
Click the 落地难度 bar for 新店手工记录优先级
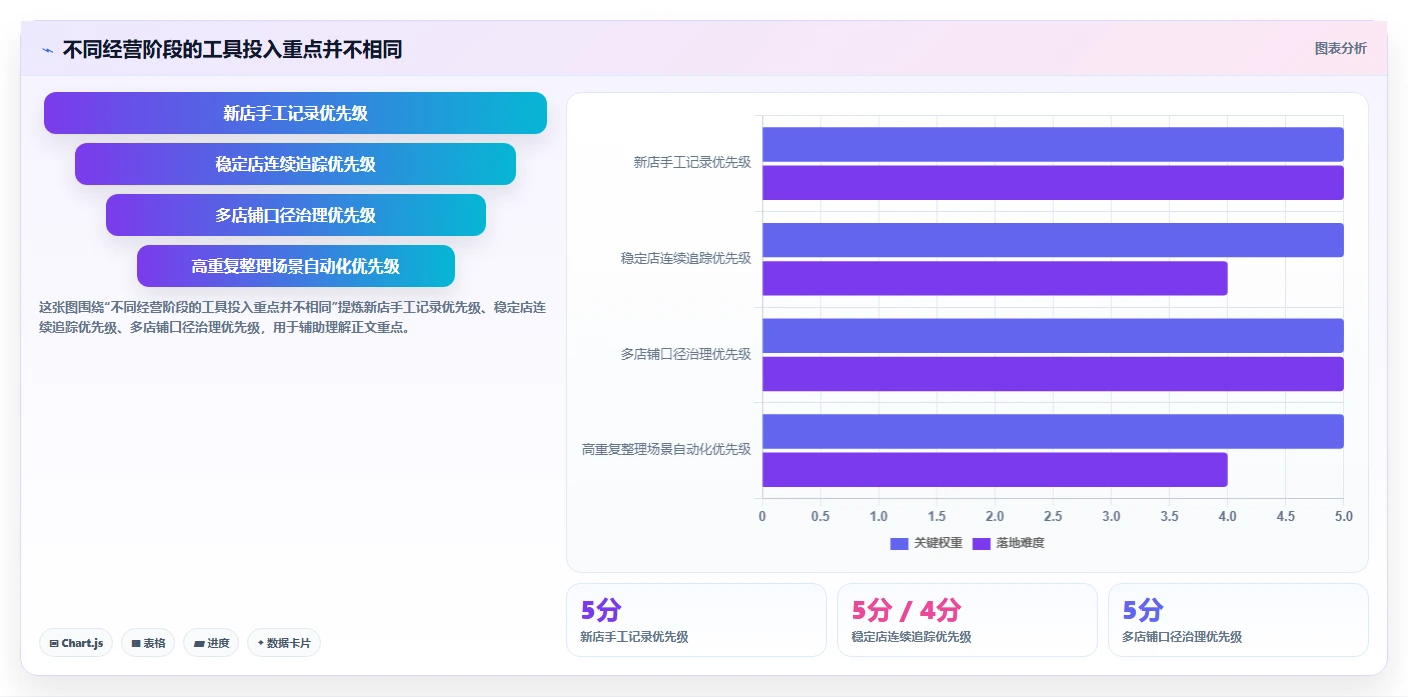[x=1053, y=183]
